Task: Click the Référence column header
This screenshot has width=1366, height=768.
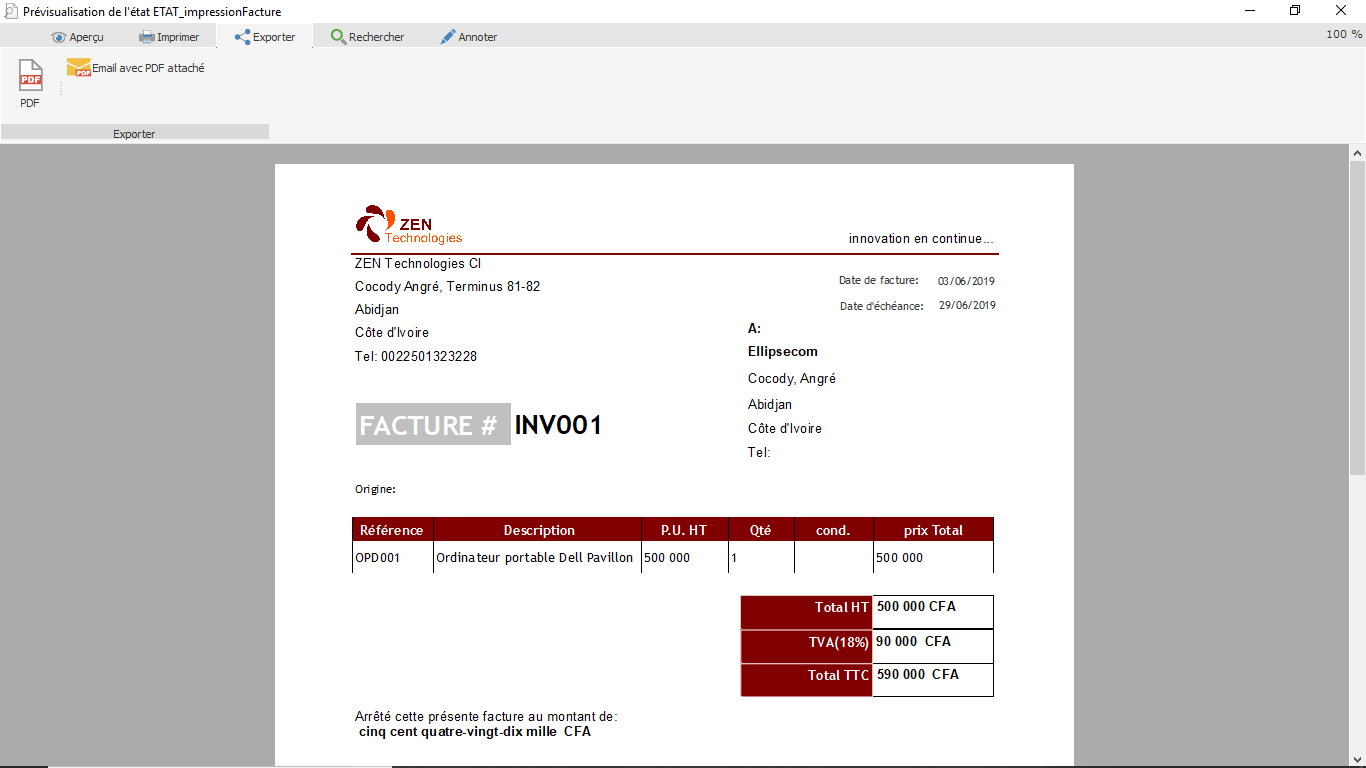Action: (x=392, y=530)
